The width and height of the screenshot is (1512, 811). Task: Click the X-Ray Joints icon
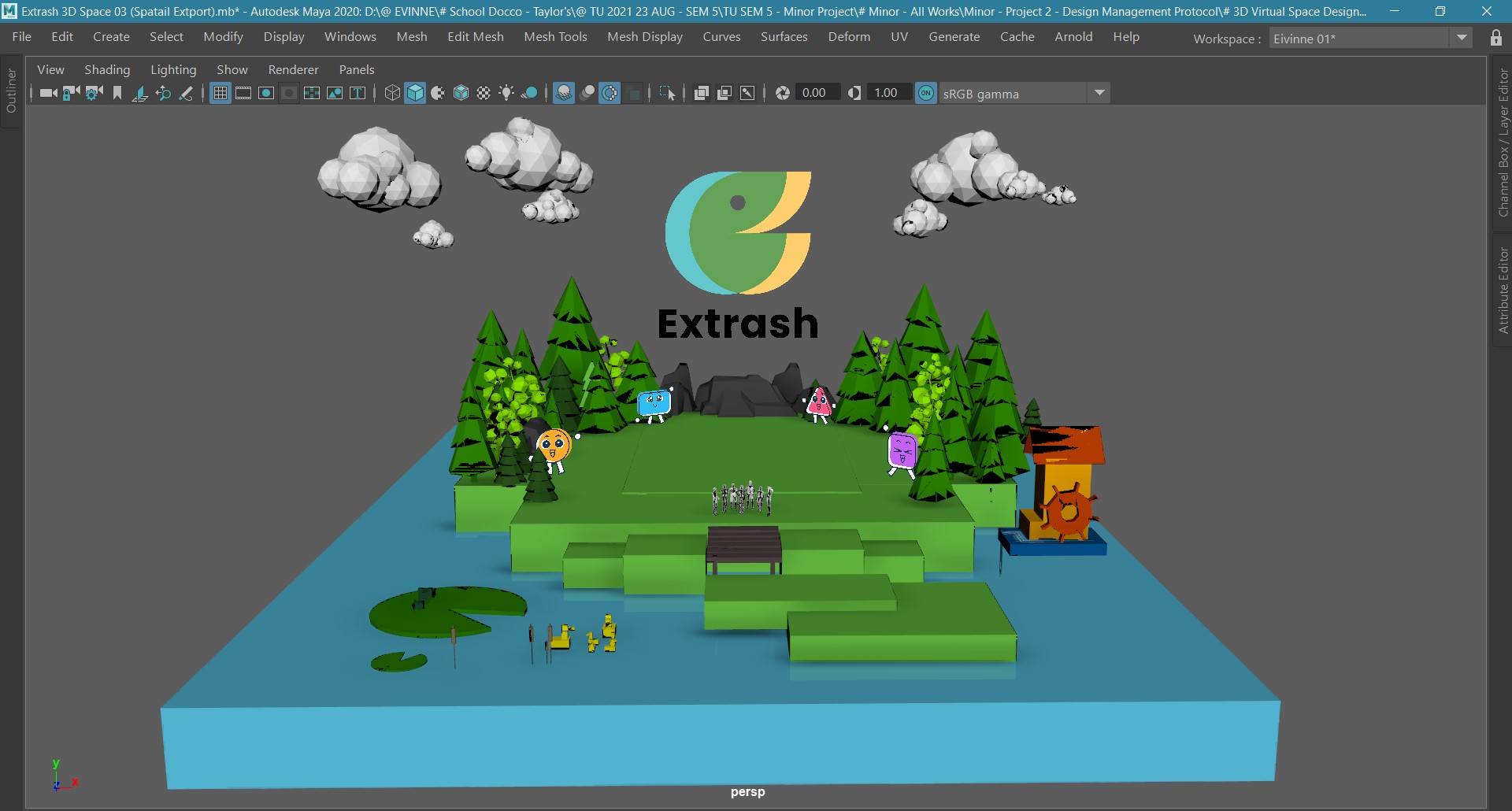(747, 93)
